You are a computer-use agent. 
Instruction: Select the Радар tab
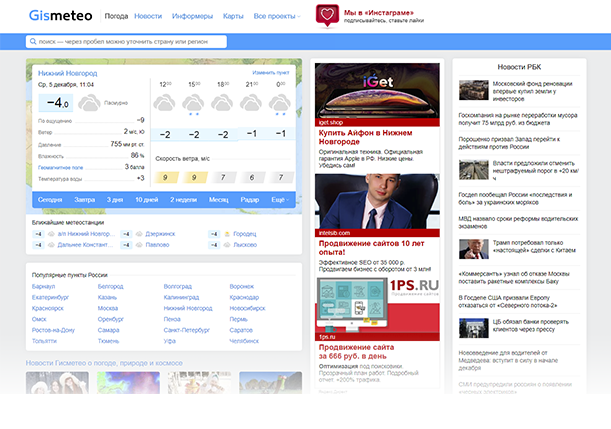[x=250, y=200]
